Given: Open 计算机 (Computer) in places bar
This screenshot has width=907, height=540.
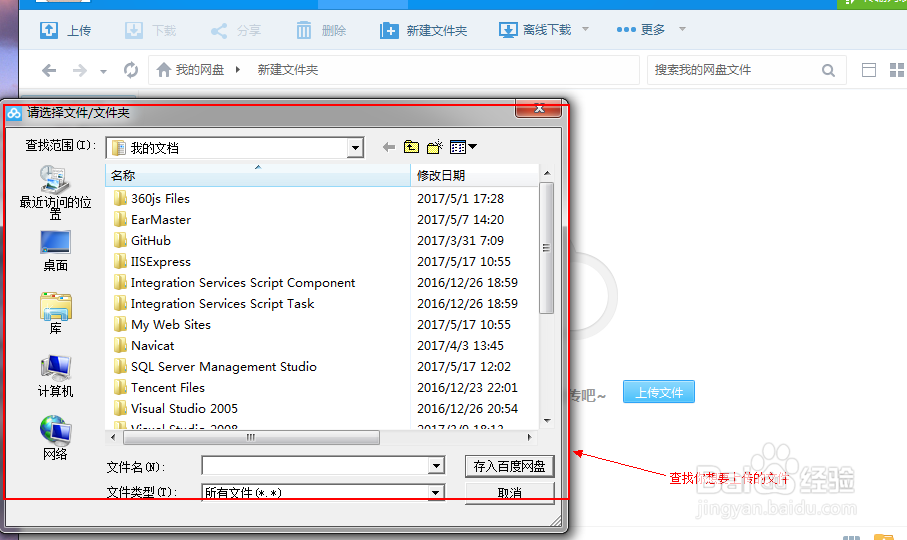Looking at the screenshot, I should [55, 376].
